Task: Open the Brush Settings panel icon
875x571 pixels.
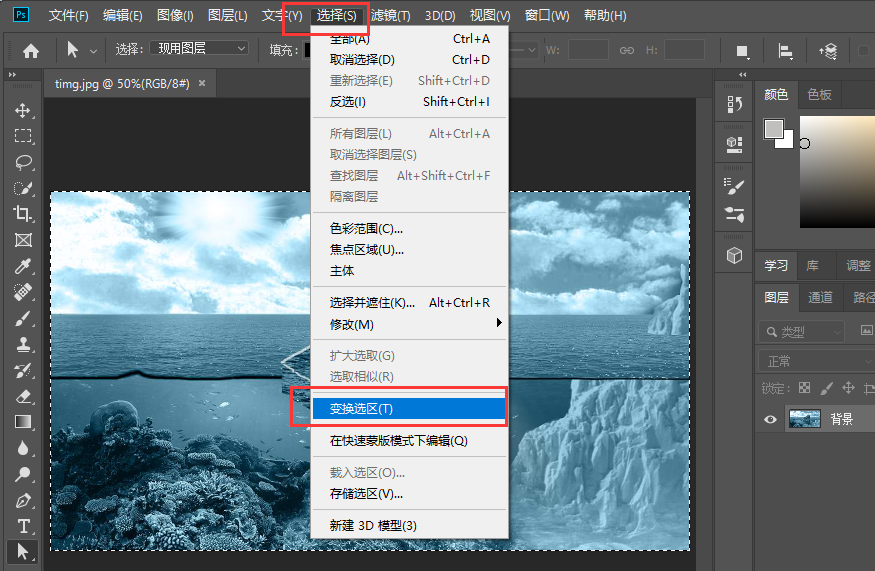Action: point(734,186)
